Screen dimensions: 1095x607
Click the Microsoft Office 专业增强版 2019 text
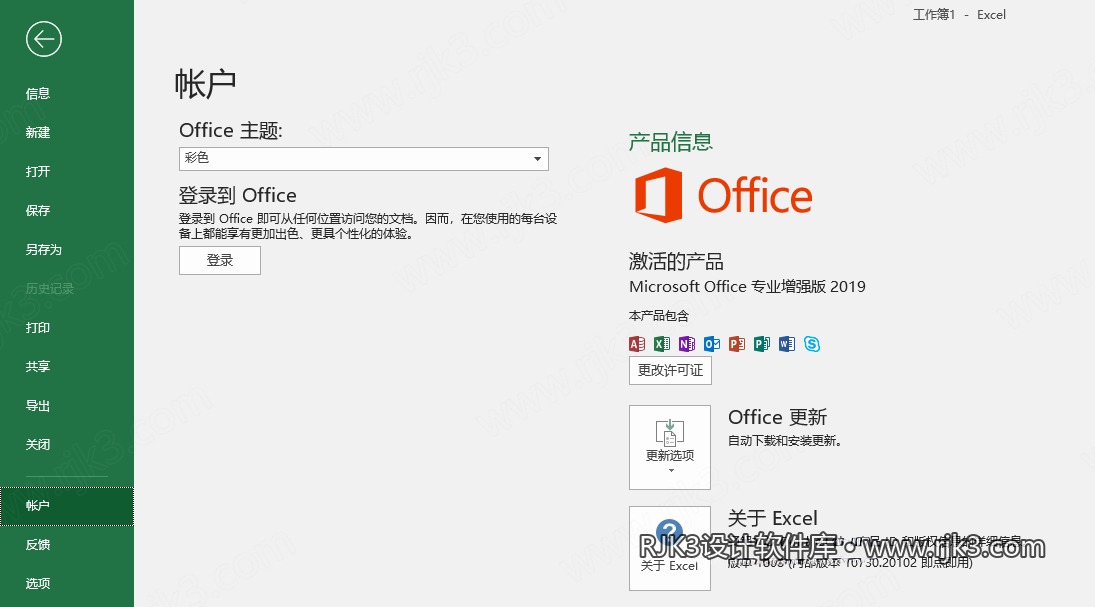tap(747, 286)
